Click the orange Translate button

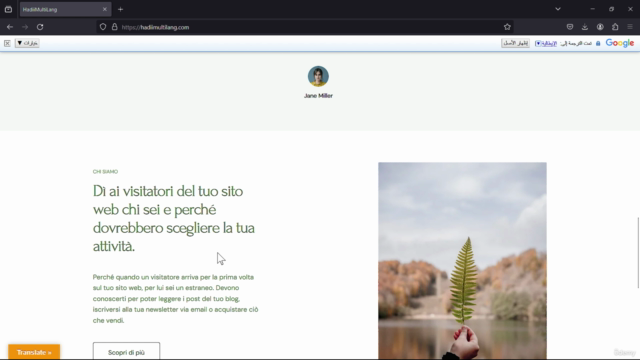[34, 352]
